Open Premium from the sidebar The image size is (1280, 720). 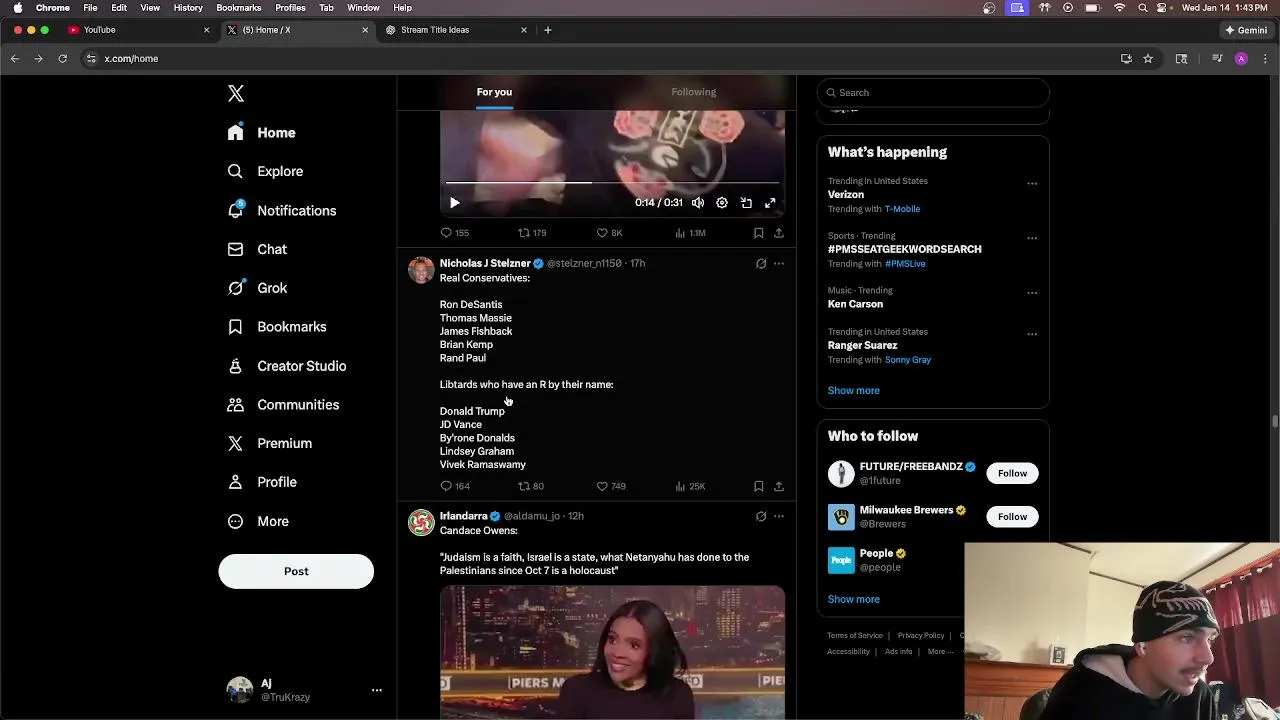click(270, 443)
